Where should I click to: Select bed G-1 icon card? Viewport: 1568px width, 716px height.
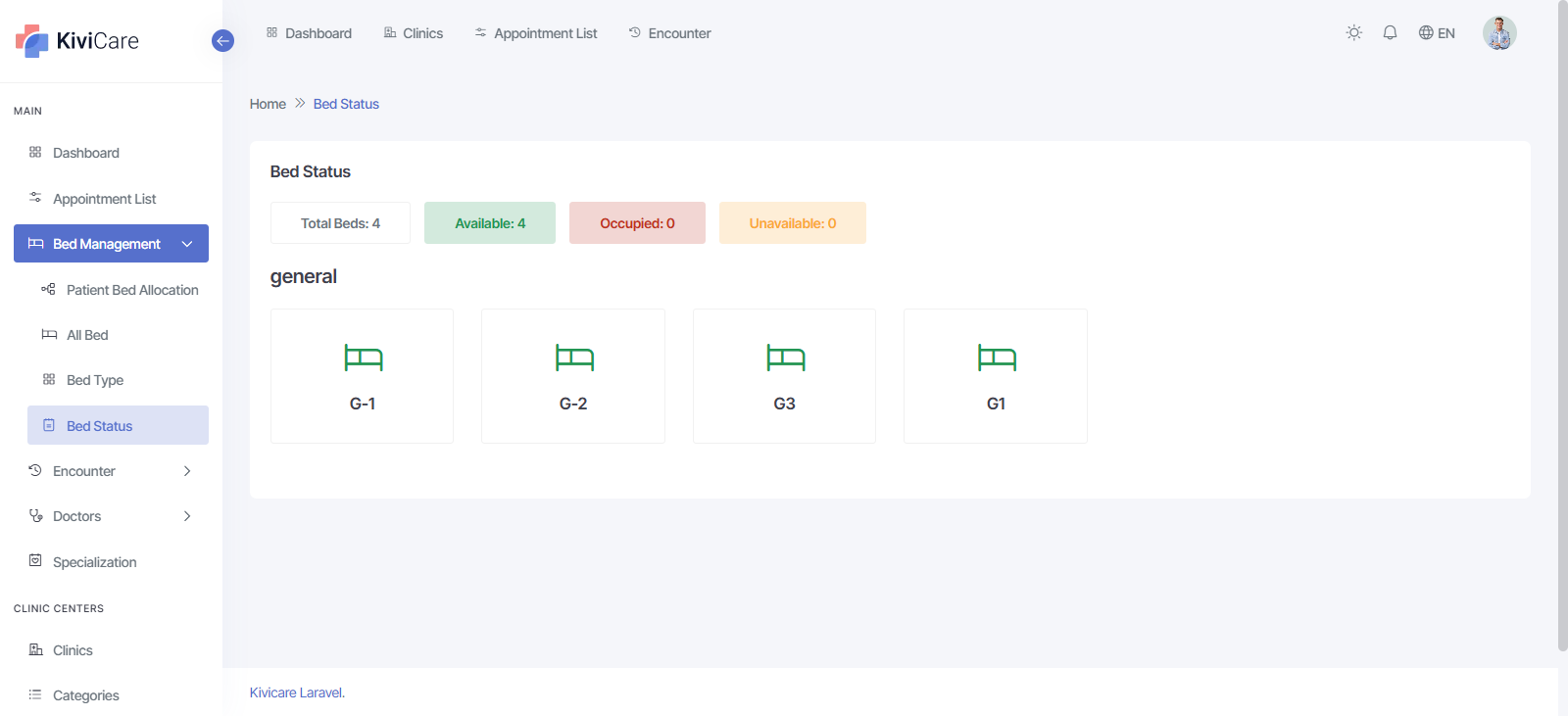pyautogui.click(x=363, y=358)
